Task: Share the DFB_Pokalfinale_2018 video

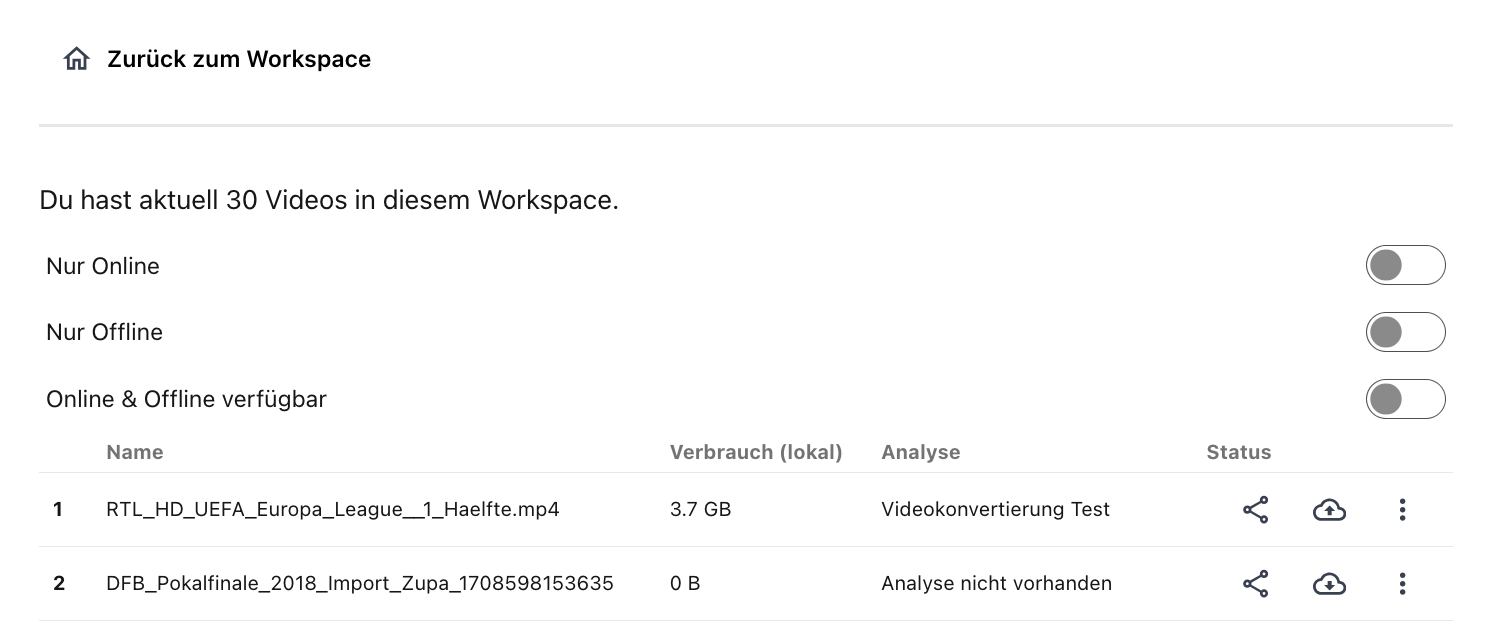Action: [x=1255, y=584]
